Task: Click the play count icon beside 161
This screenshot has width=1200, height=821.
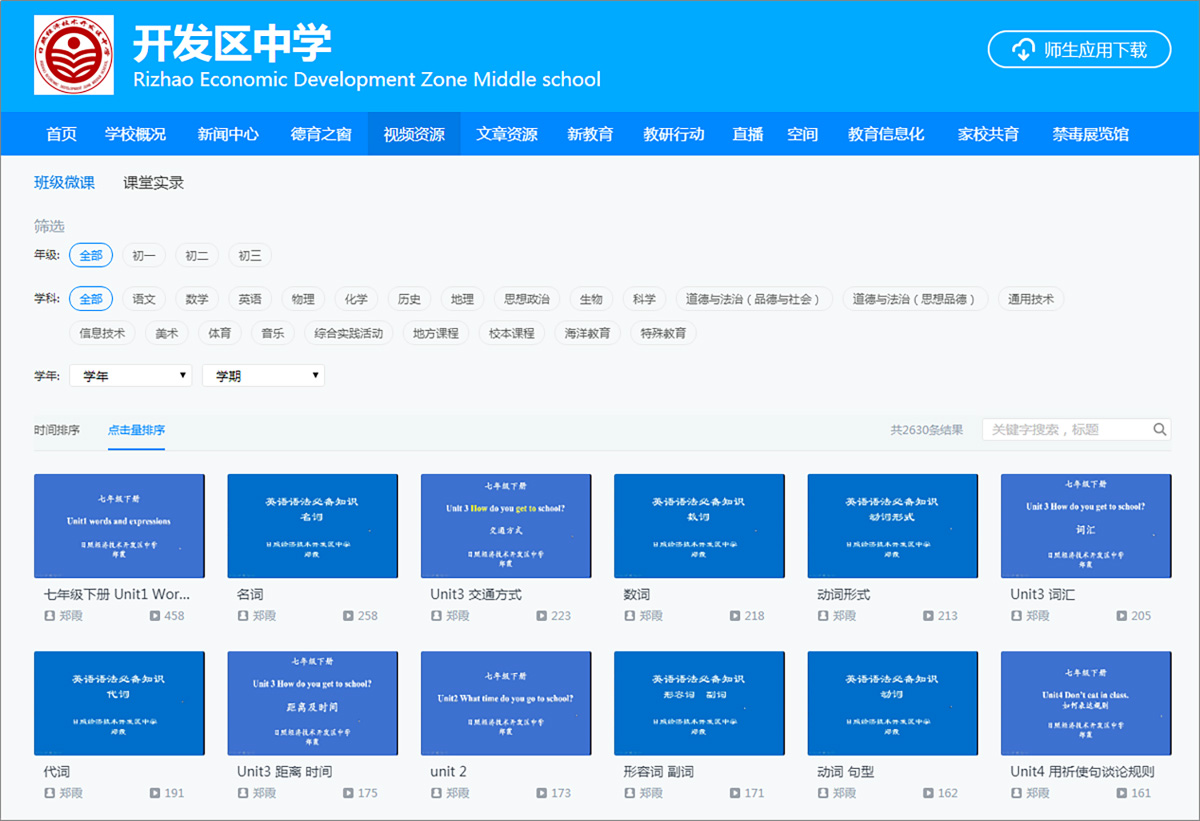Action: tap(1122, 793)
